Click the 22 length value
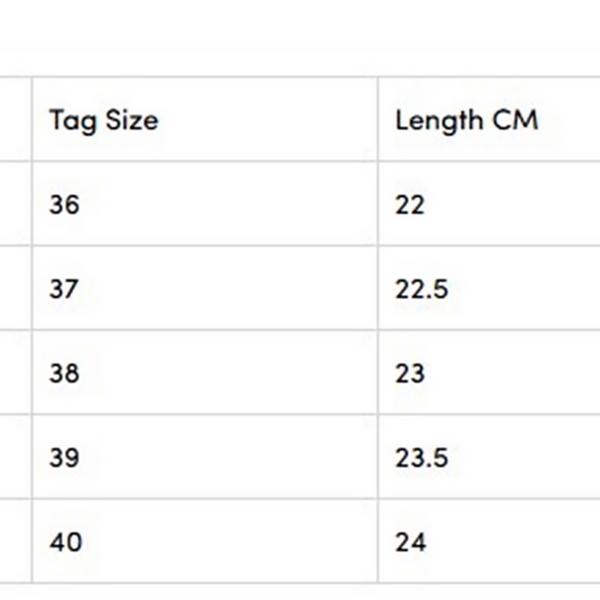 (410, 204)
